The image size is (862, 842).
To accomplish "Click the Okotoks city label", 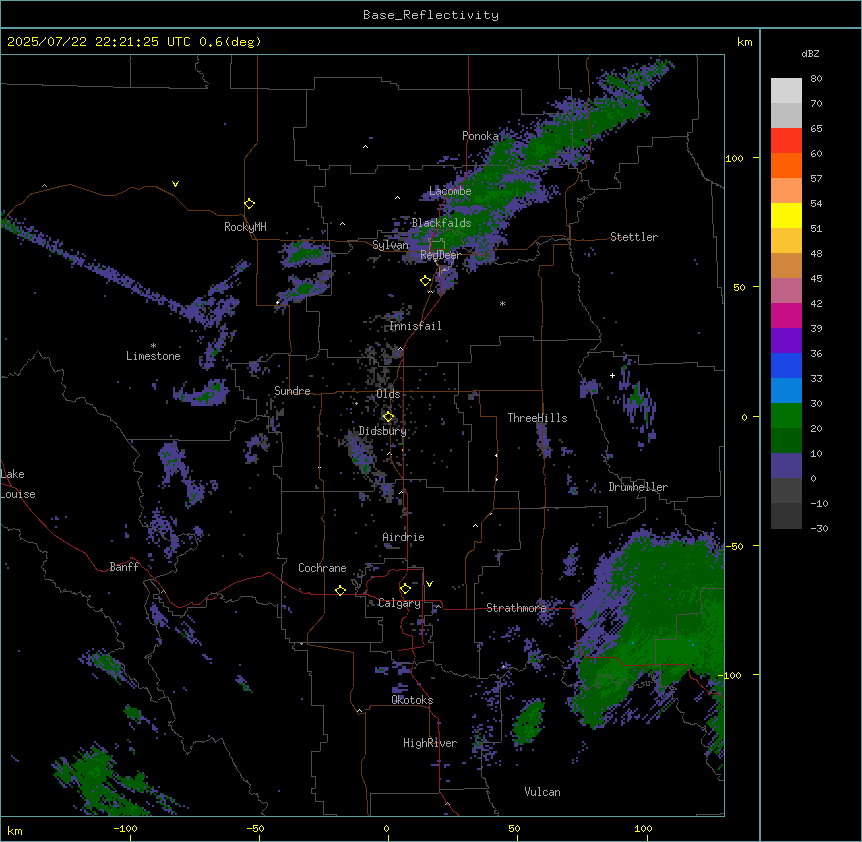I will pos(412,700).
